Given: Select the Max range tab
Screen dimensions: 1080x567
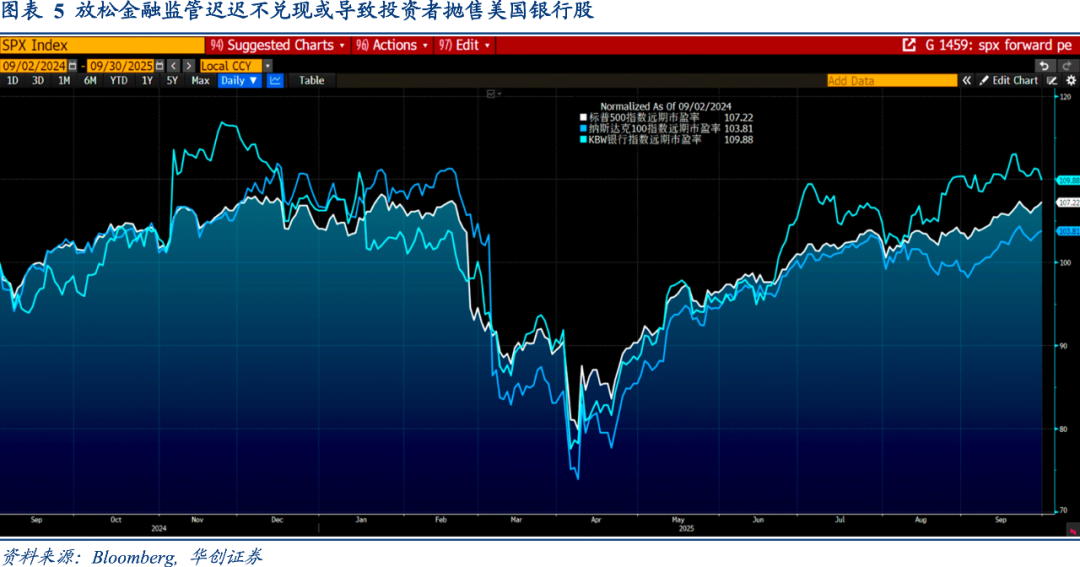Looking at the screenshot, I should pos(200,81).
